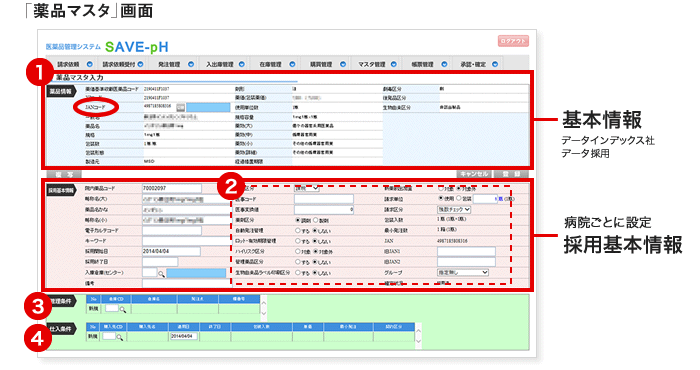Viewport: 700px width, 370px height.
Task: Click the 旧JAN2 field
Action: pyautogui.click(x=466, y=262)
